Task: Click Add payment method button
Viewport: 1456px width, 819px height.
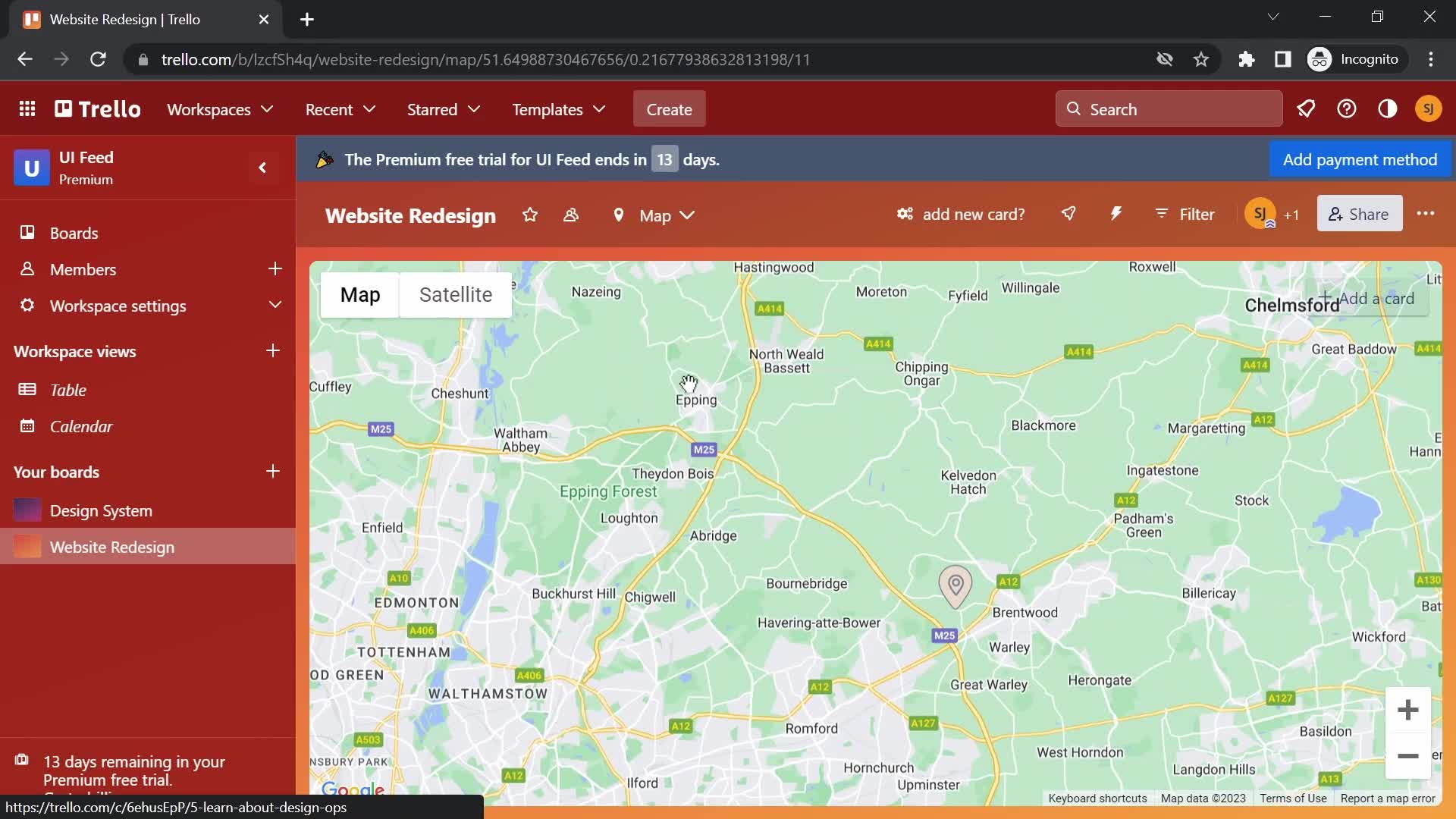Action: click(x=1359, y=160)
